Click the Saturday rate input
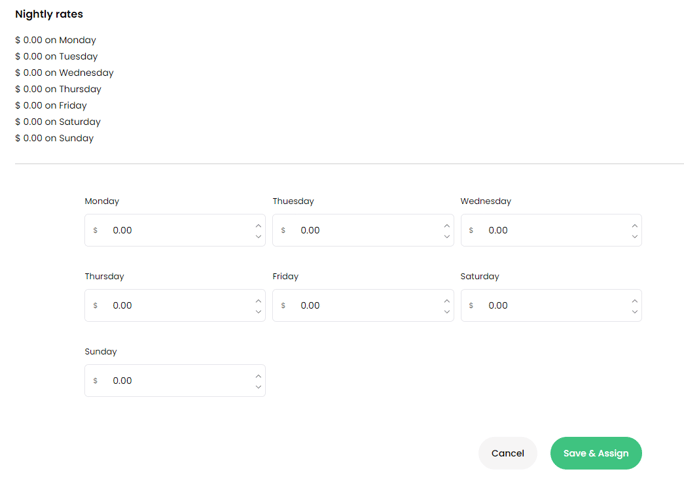Screen dimensions: 684x480 pos(551,305)
